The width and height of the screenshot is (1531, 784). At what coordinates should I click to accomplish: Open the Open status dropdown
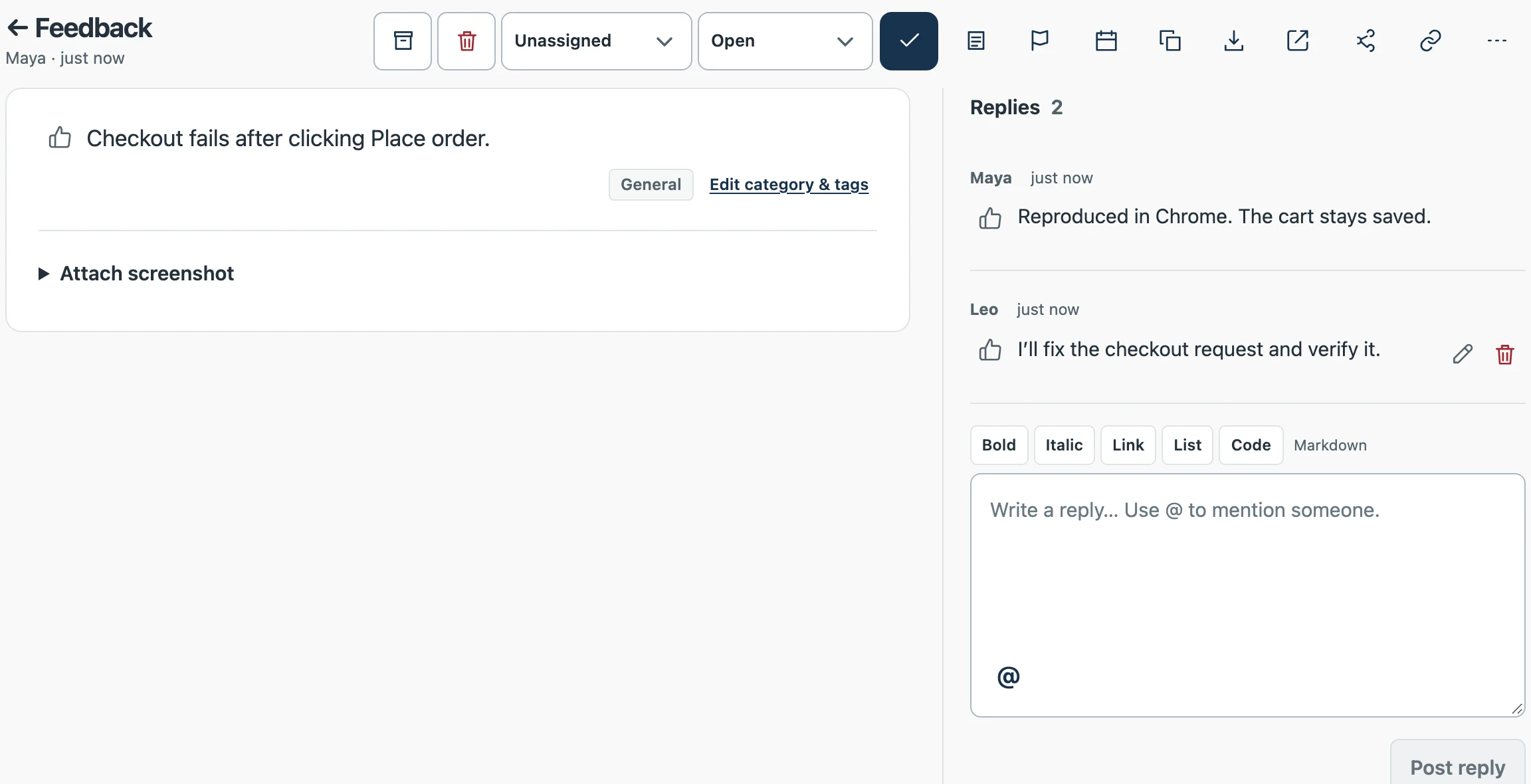(785, 41)
